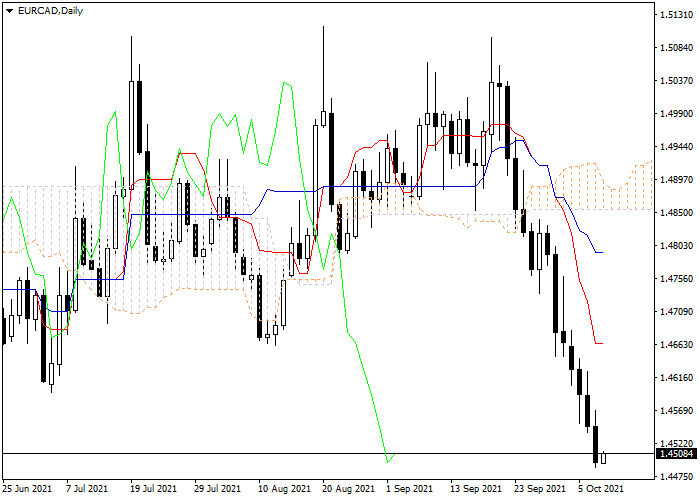Click the 1 Sep 2021 date label
This screenshot has width=700, height=500.
410,488
